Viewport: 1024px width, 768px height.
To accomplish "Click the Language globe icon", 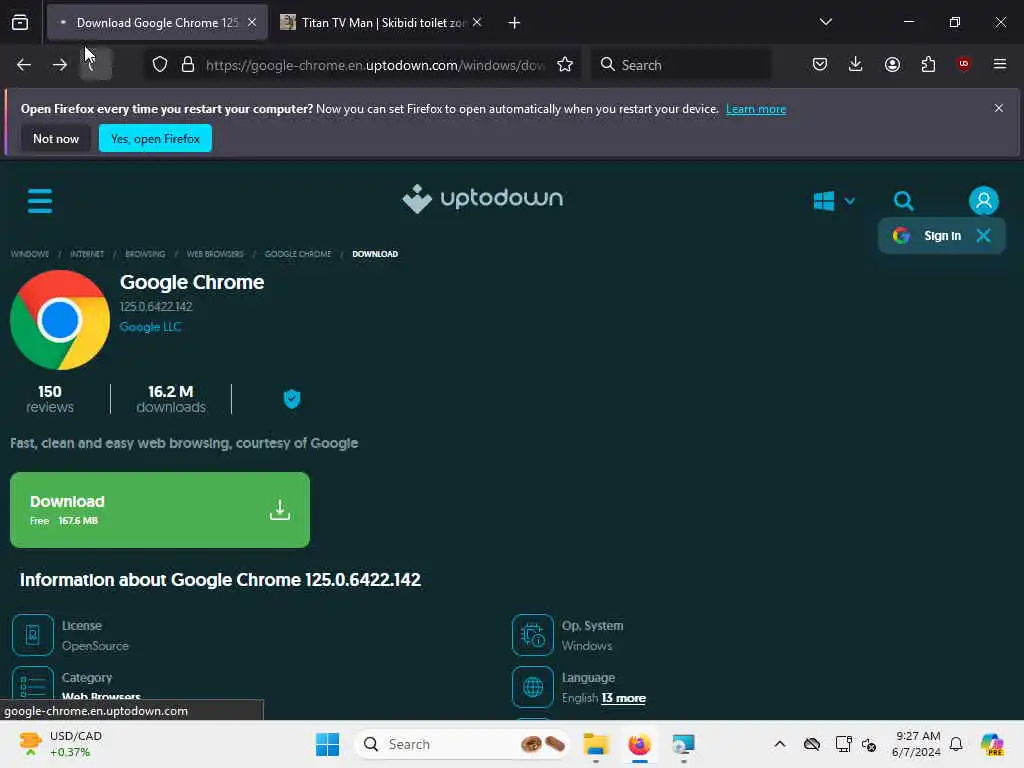I will (533, 687).
